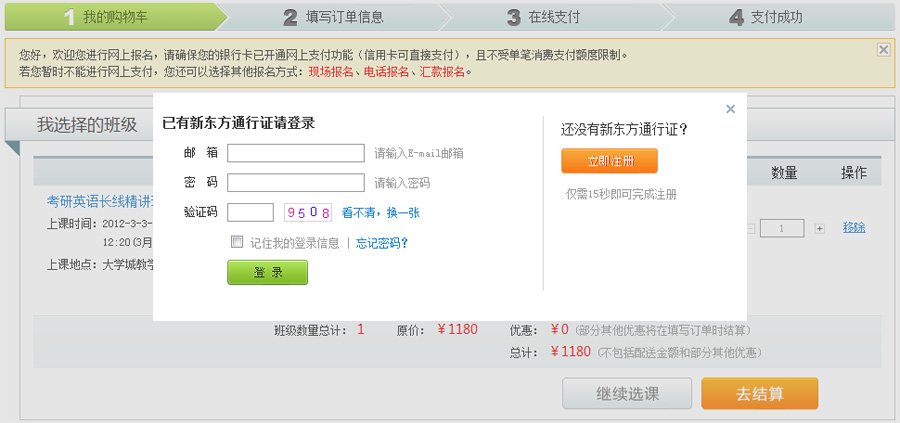
Task: Dismiss the yellow notice banner
Action: (x=883, y=49)
